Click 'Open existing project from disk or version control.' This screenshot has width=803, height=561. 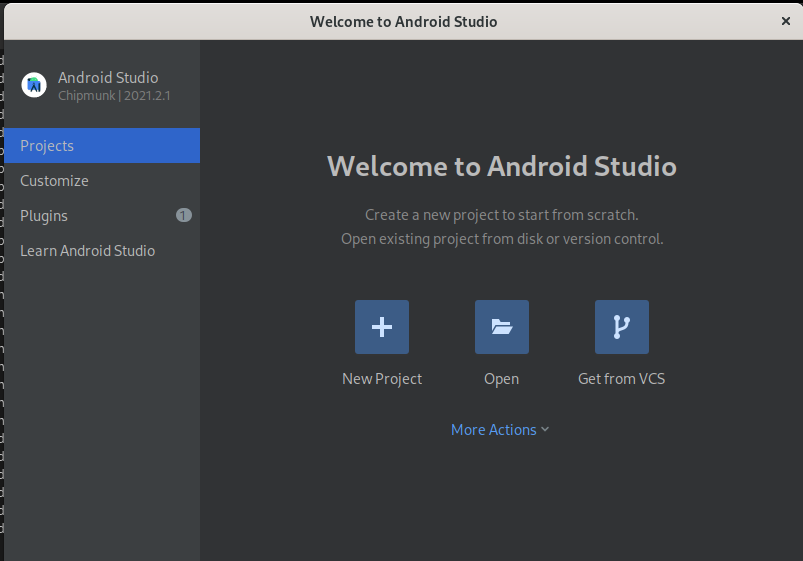(x=502, y=239)
